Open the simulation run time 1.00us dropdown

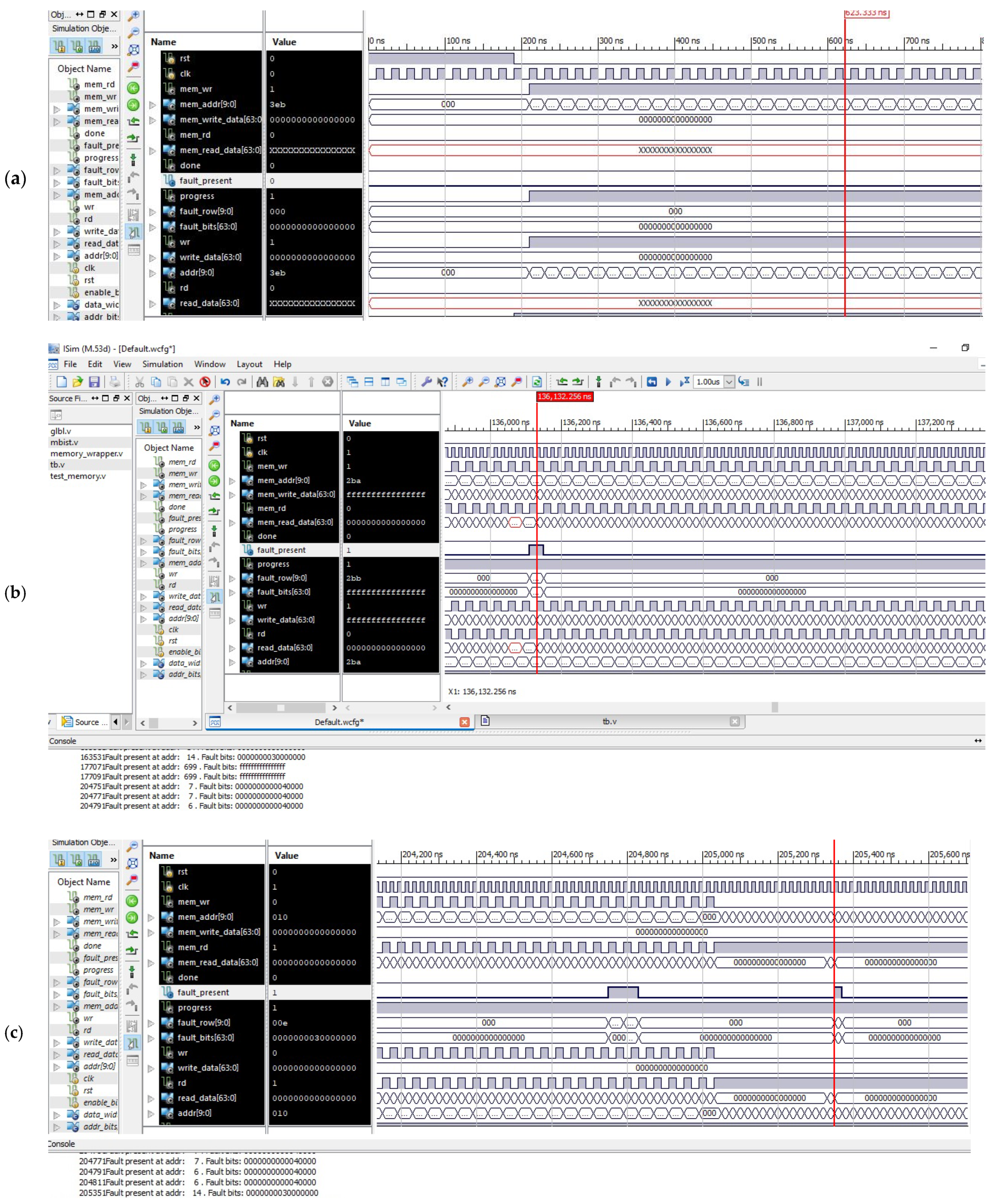tap(729, 382)
